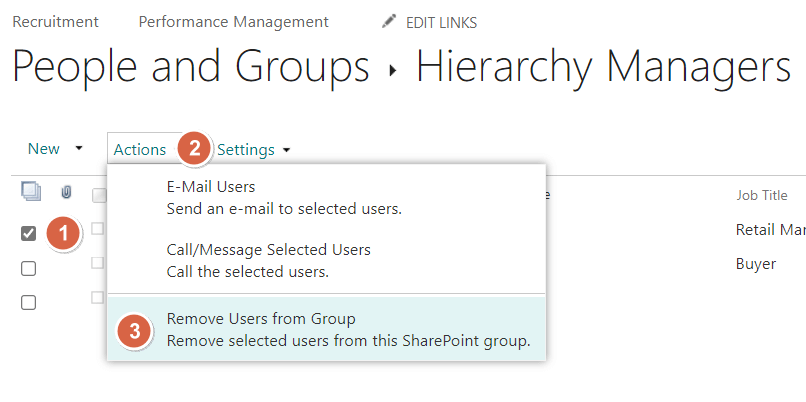Click the Hierarchy Managers page title
Screen dimensions: 806x402
coord(603,68)
